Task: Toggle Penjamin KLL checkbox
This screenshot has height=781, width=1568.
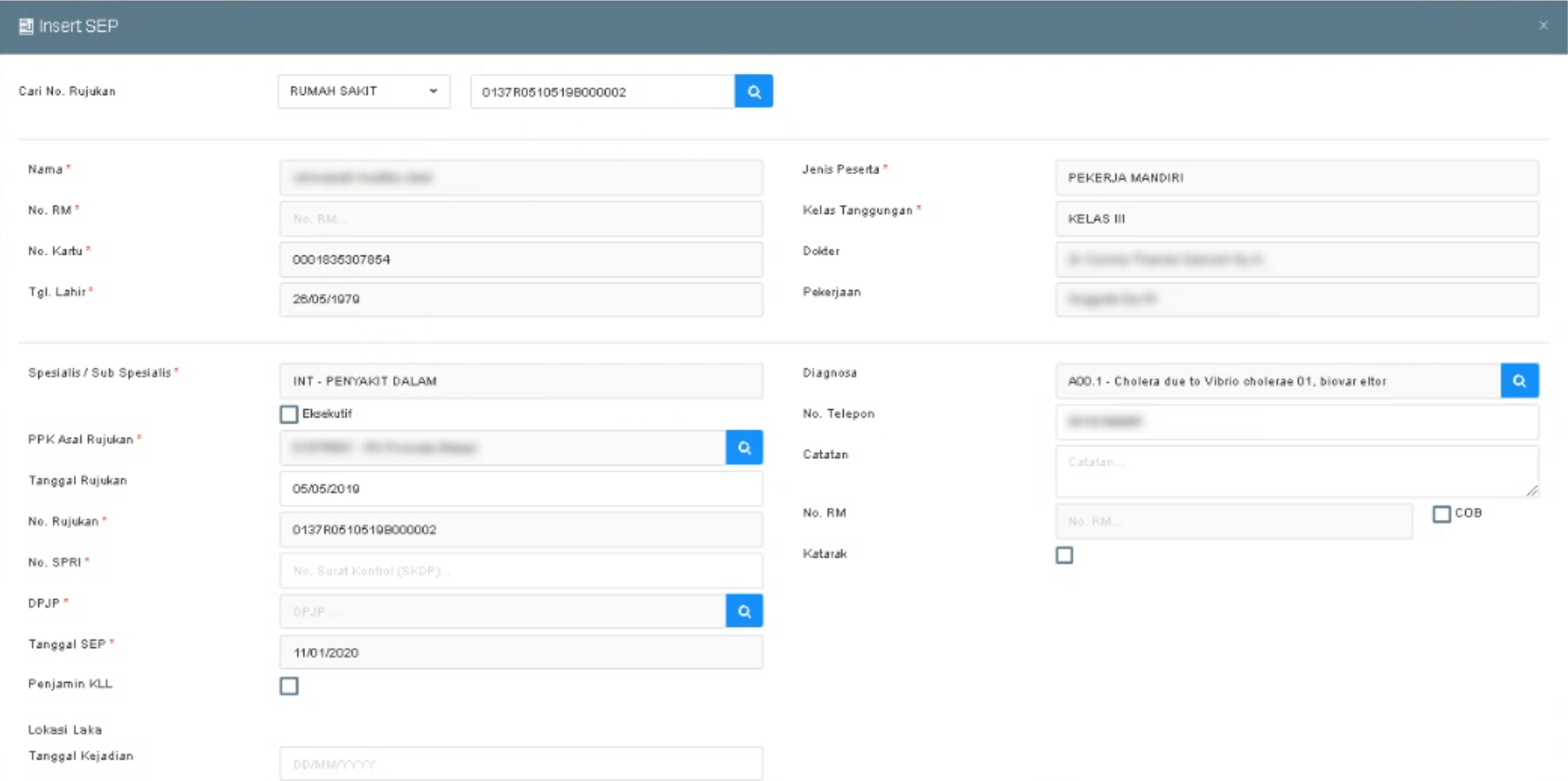Action: [x=289, y=686]
